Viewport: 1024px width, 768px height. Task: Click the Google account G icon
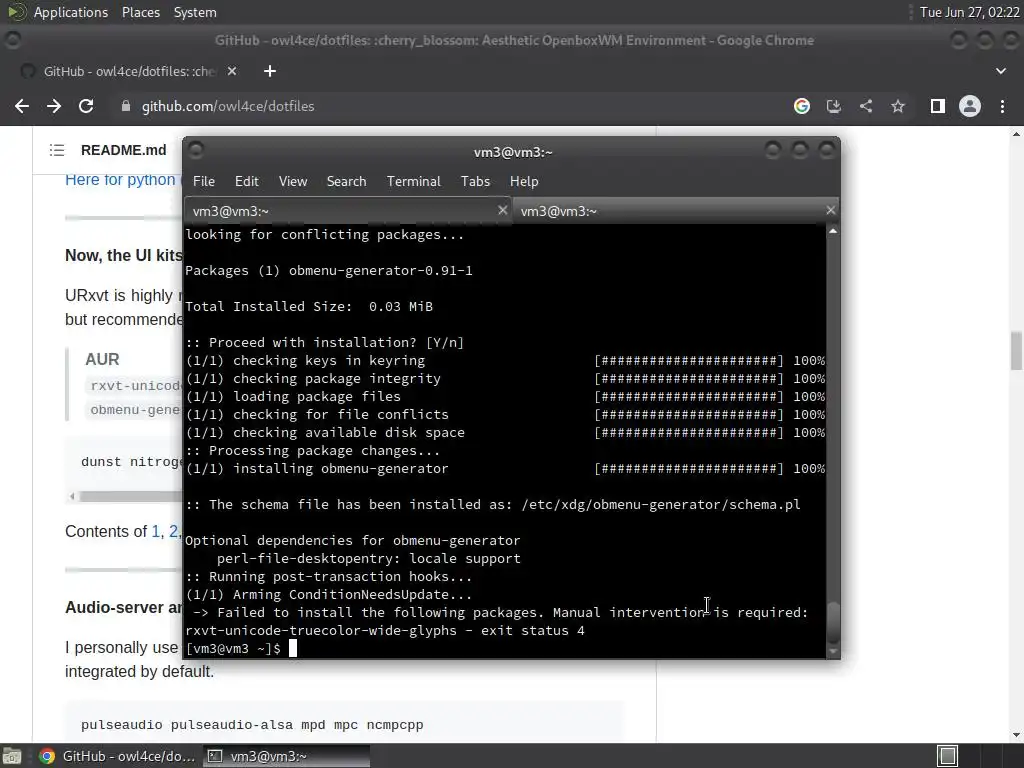[x=802, y=106]
